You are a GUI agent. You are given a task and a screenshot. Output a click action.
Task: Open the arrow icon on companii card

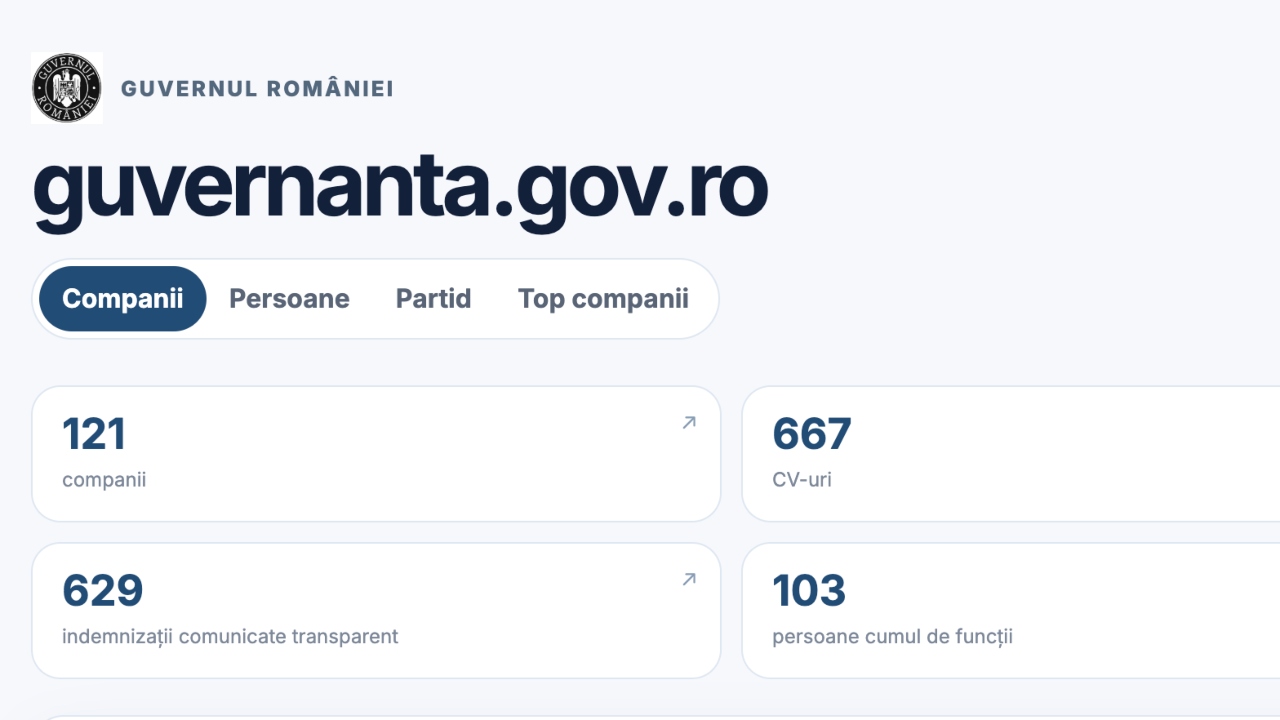(x=689, y=423)
